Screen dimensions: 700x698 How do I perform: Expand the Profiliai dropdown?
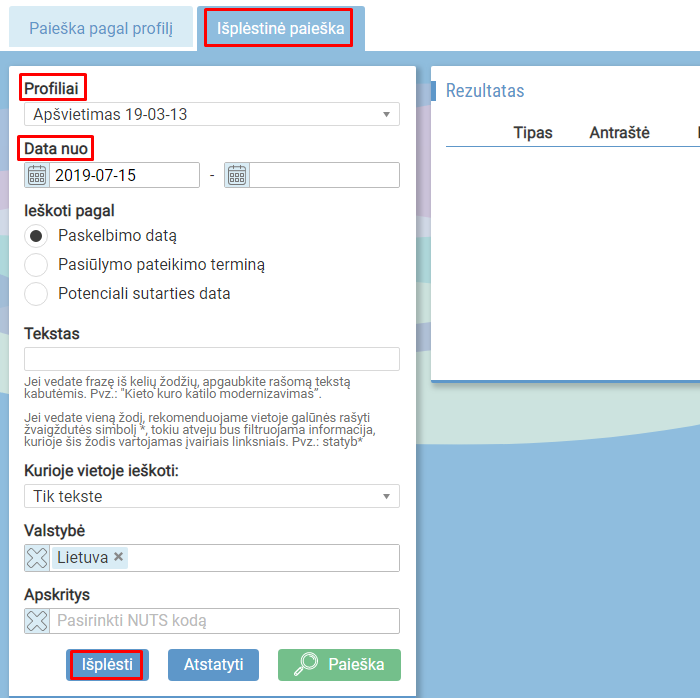click(211, 114)
